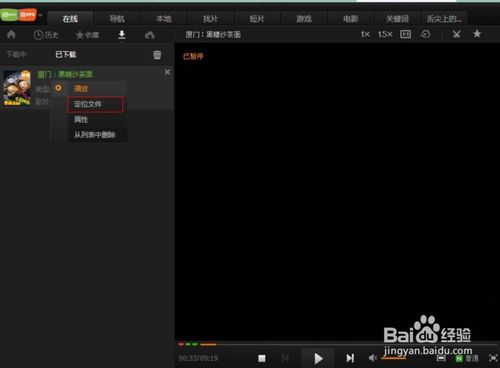Viewport: 500px width, 368px height.
Task: Seek on the video progress bar
Action: pos(337,344)
